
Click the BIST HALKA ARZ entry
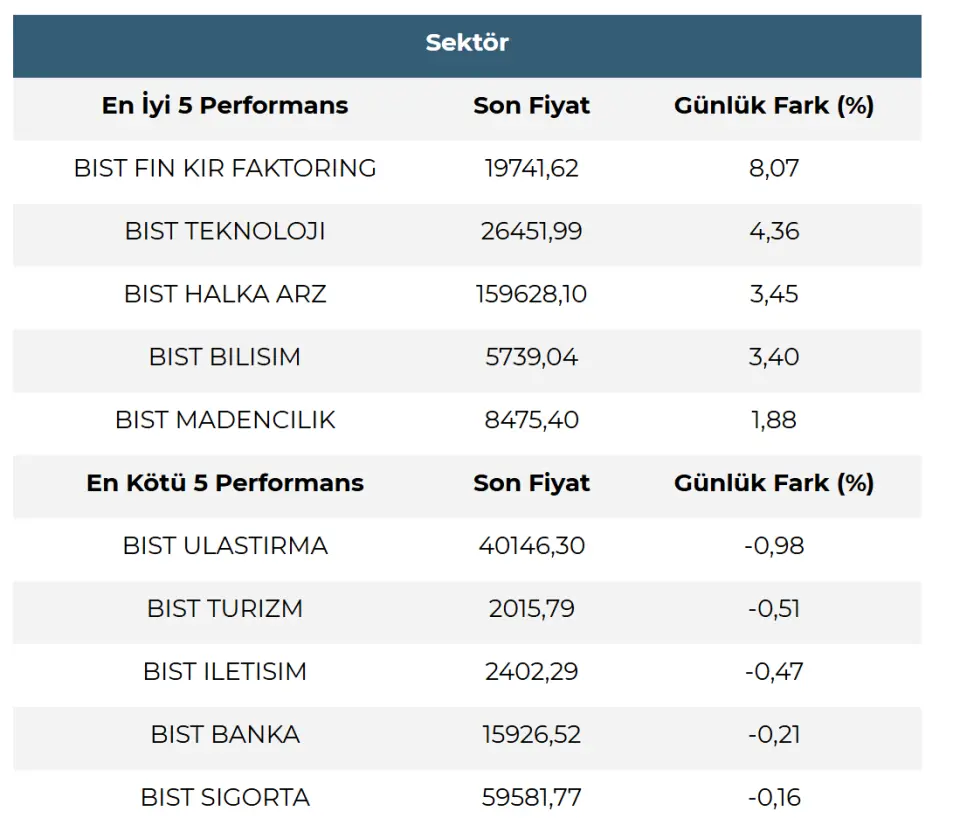click(x=225, y=295)
